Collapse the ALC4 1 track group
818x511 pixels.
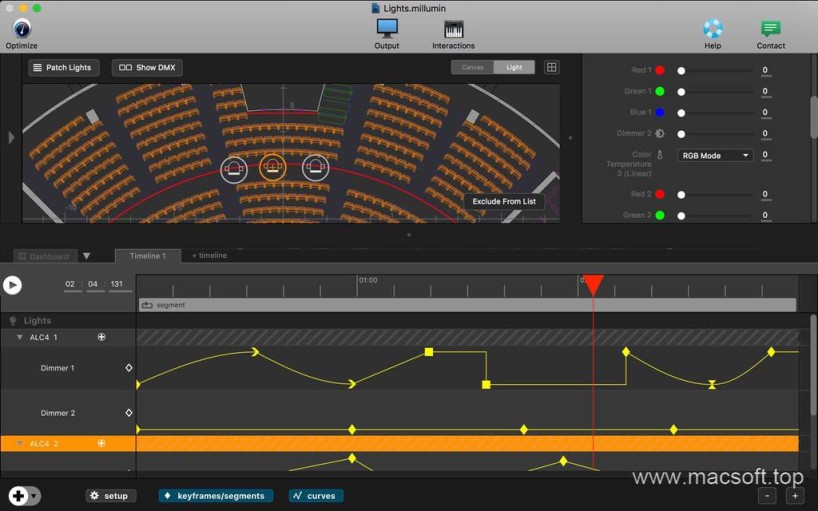tap(19, 338)
